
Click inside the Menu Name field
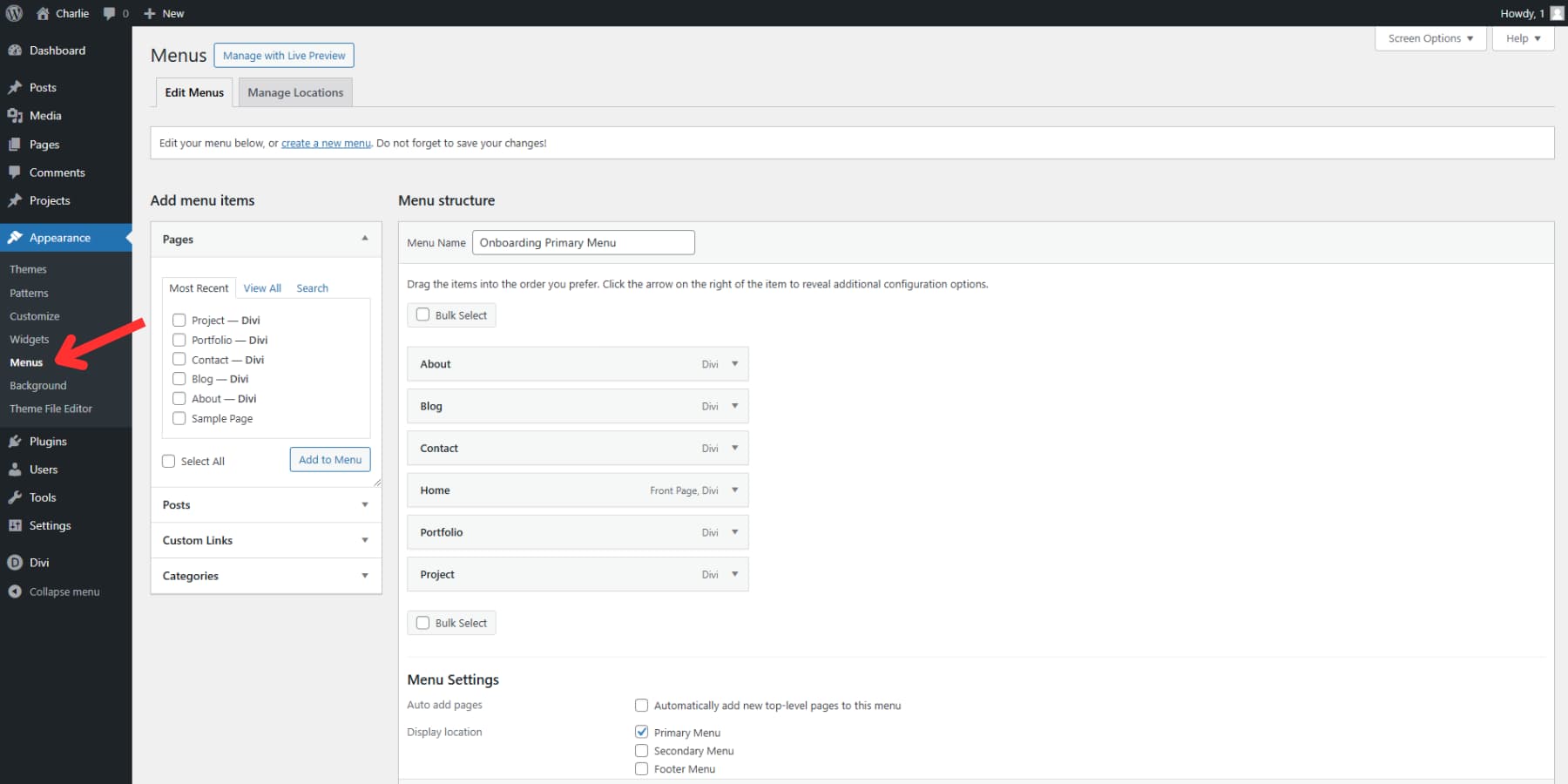[583, 242]
